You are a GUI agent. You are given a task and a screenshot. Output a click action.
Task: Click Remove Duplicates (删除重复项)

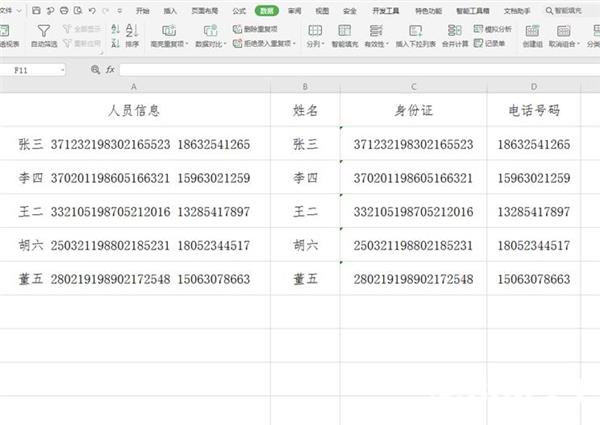tap(255, 29)
